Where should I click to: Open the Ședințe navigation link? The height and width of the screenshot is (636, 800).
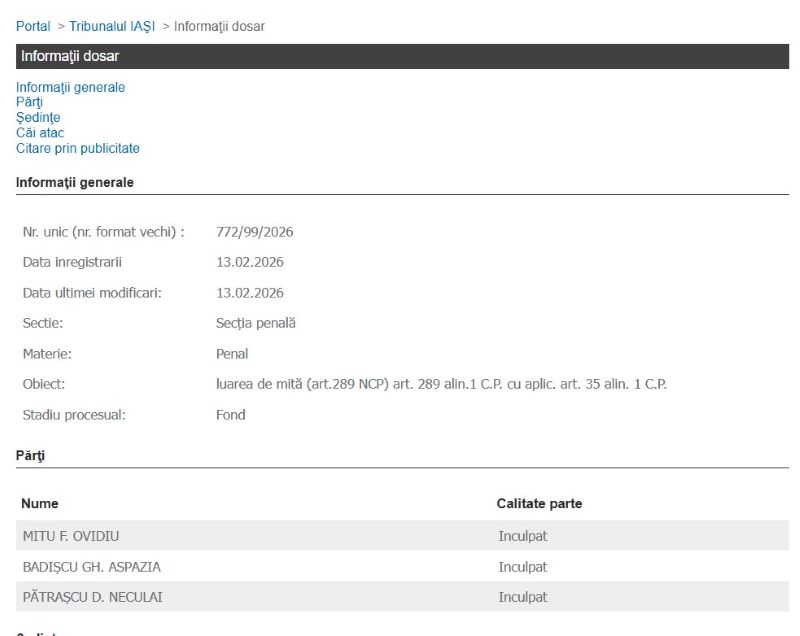[38, 118]
